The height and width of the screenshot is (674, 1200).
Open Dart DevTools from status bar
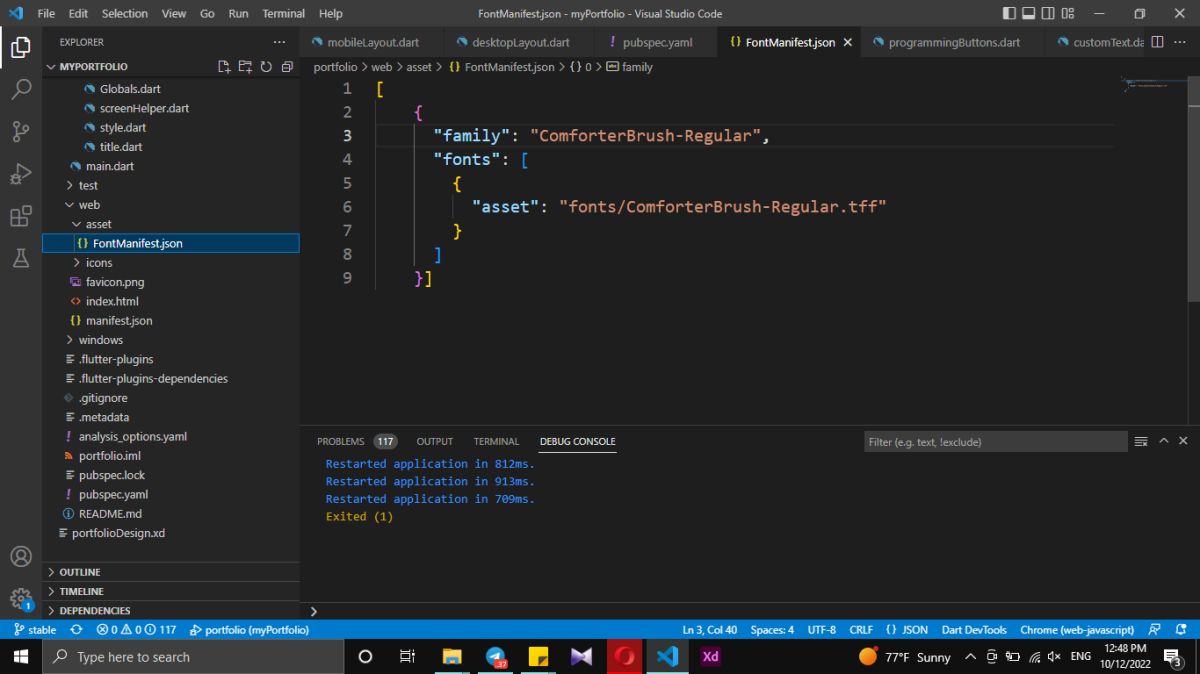click(x=974, y=630)
